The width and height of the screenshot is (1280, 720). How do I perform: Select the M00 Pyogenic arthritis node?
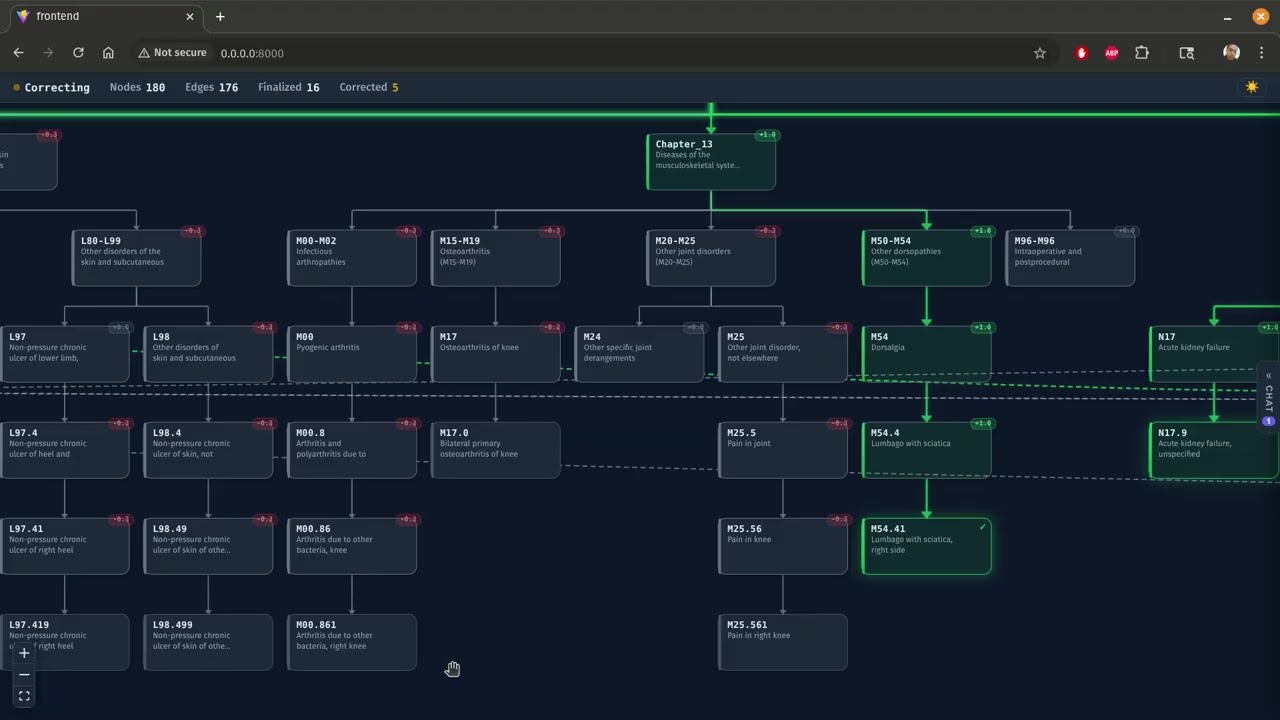pos(352,354)
